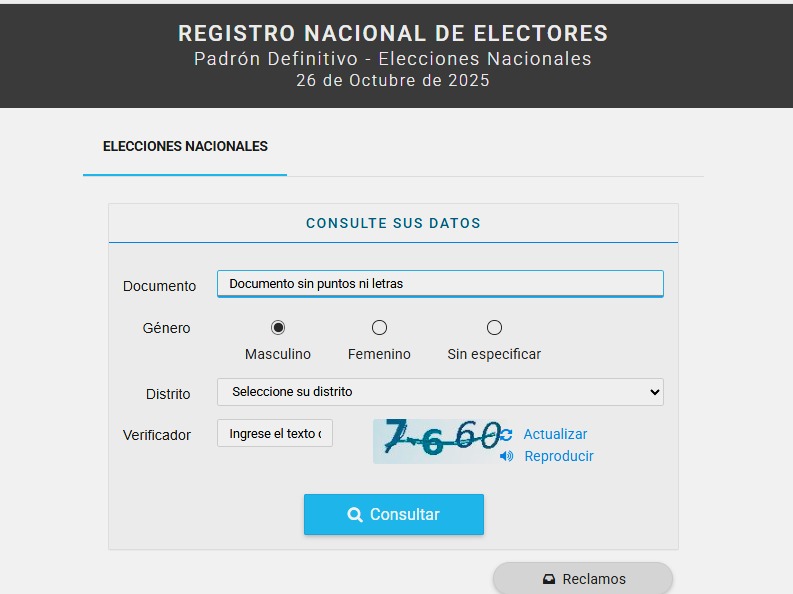Switch to the Elecciones Nacionales tab
Viewport: 793px width, 594px height.
(185, 146)
